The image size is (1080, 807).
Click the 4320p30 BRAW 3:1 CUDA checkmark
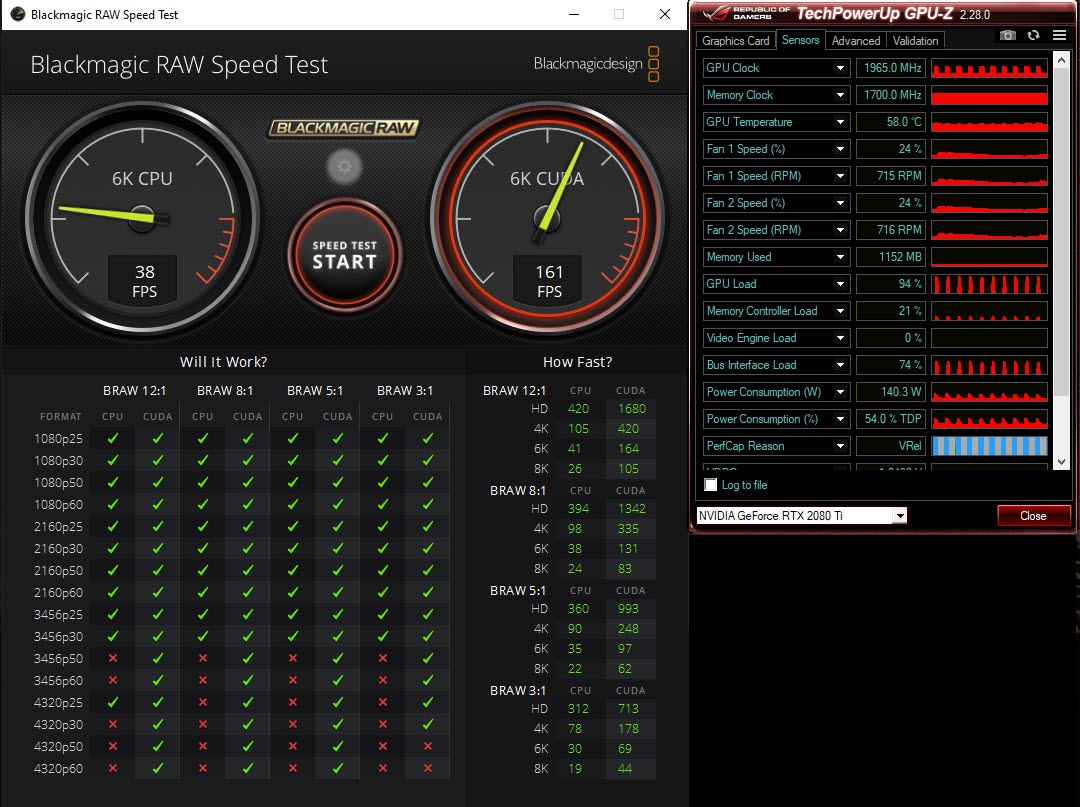428,724
